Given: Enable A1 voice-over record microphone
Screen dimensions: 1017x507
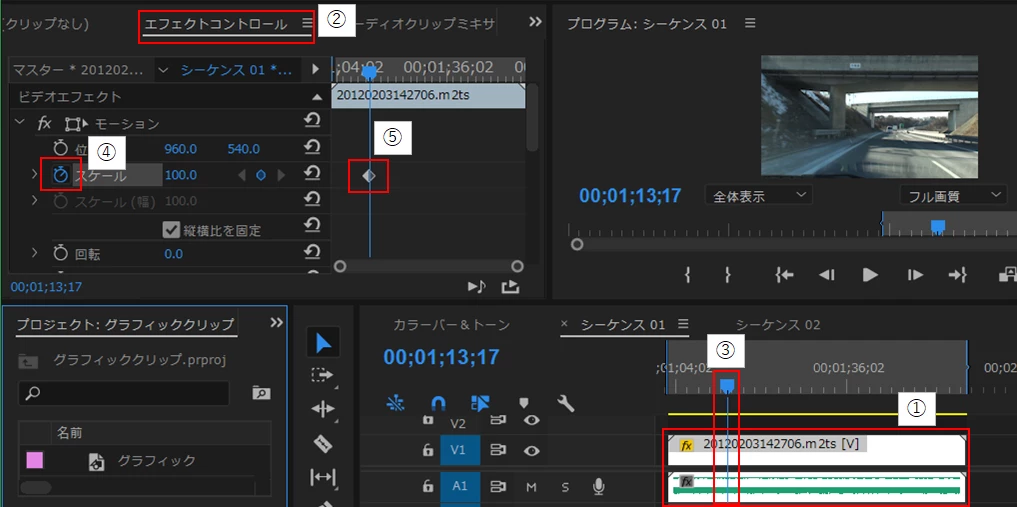Looking at the screenshot, I should click(599, 486).
